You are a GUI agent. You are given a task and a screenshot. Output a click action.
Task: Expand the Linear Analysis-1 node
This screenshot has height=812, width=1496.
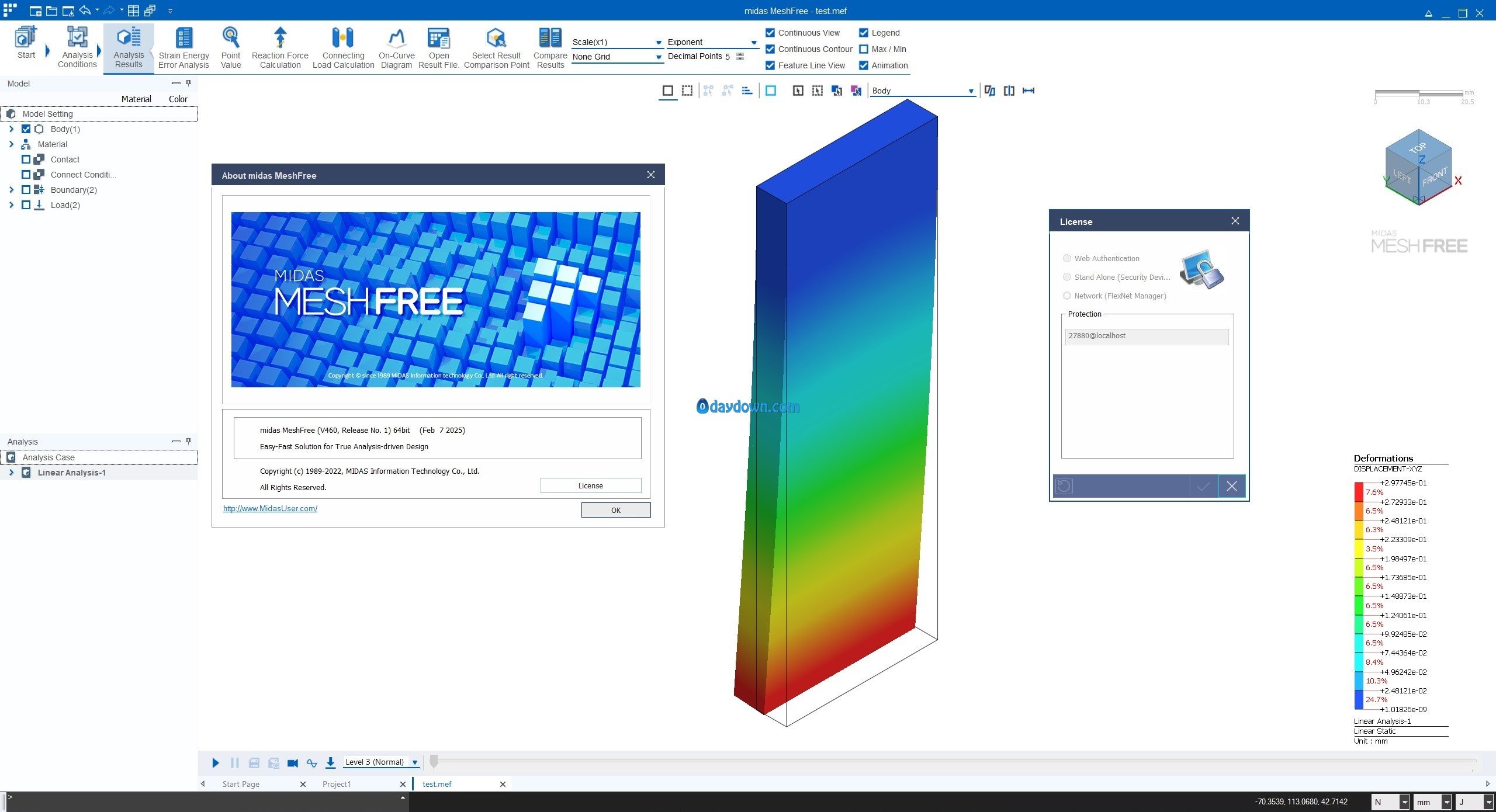11,473
